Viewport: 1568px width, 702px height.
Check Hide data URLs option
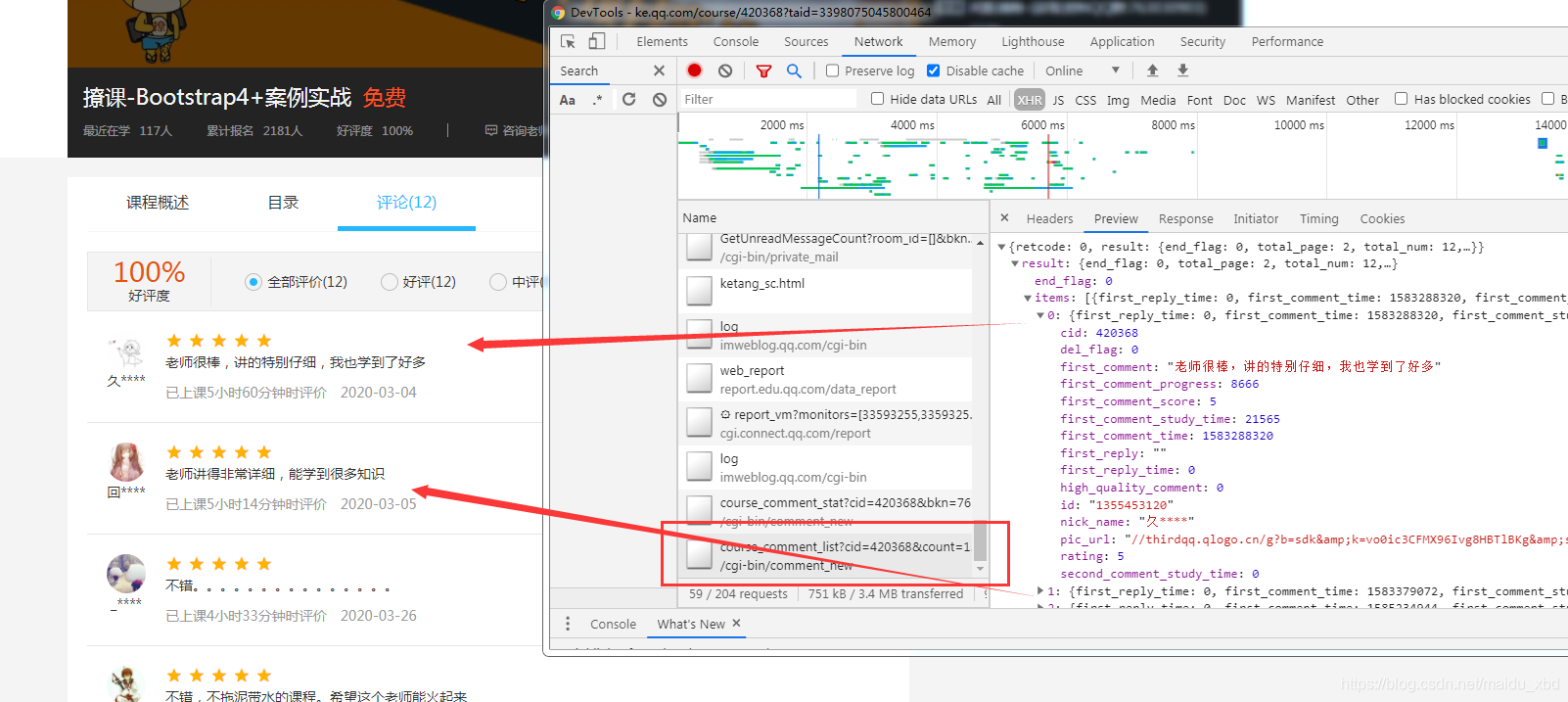(878, 99)
